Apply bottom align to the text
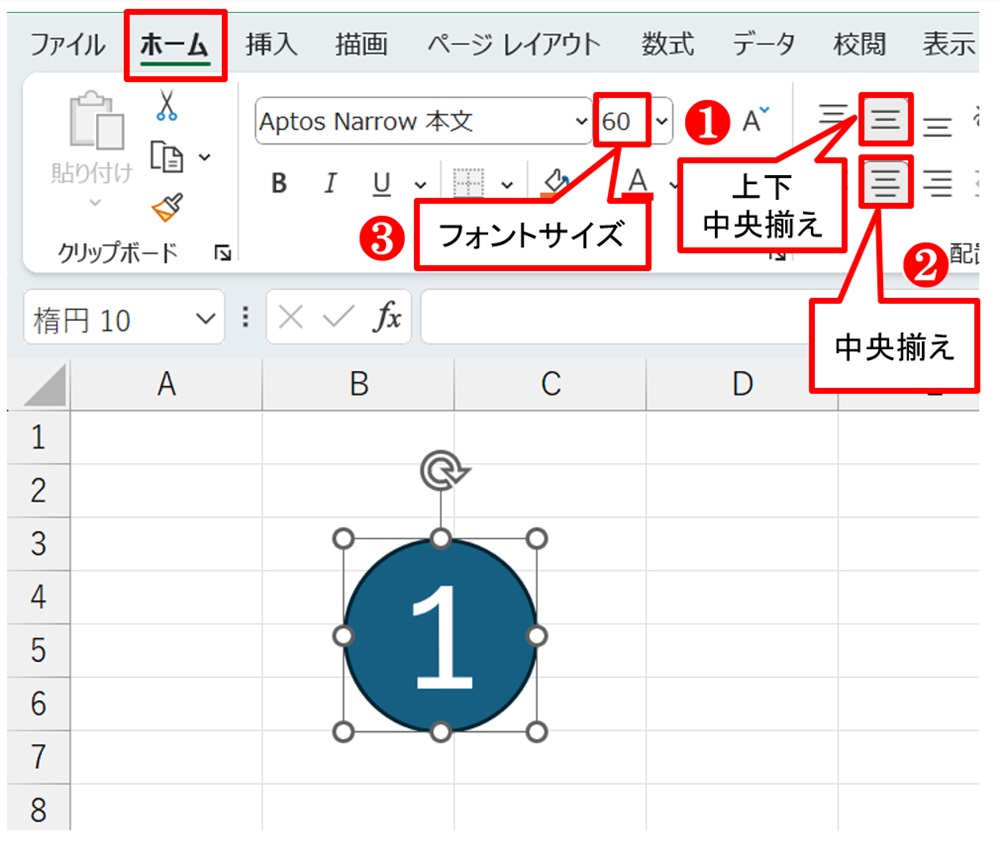The image size is (1000, 847). [936, 126]
